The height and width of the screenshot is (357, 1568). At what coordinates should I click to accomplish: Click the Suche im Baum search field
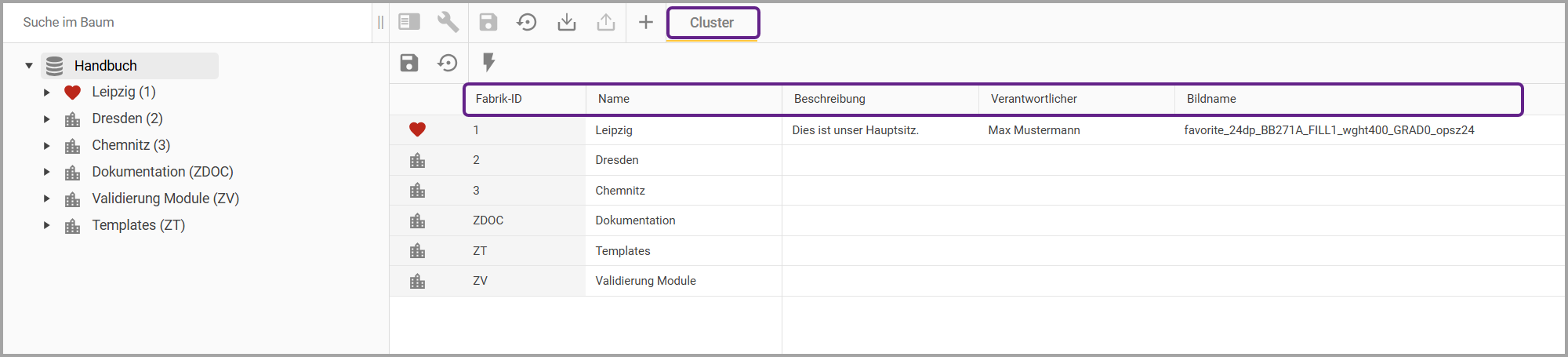(188, 22)
